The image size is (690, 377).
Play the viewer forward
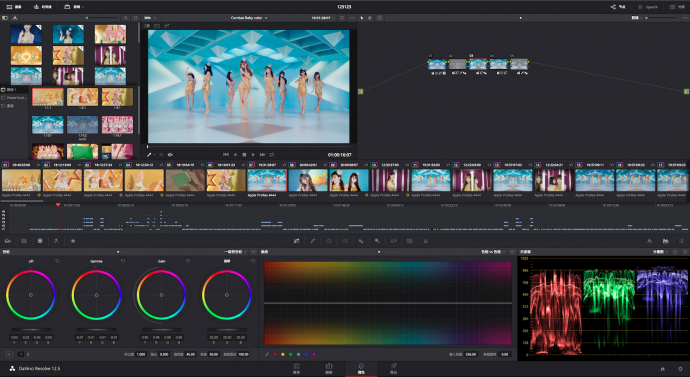click(253, 155)
